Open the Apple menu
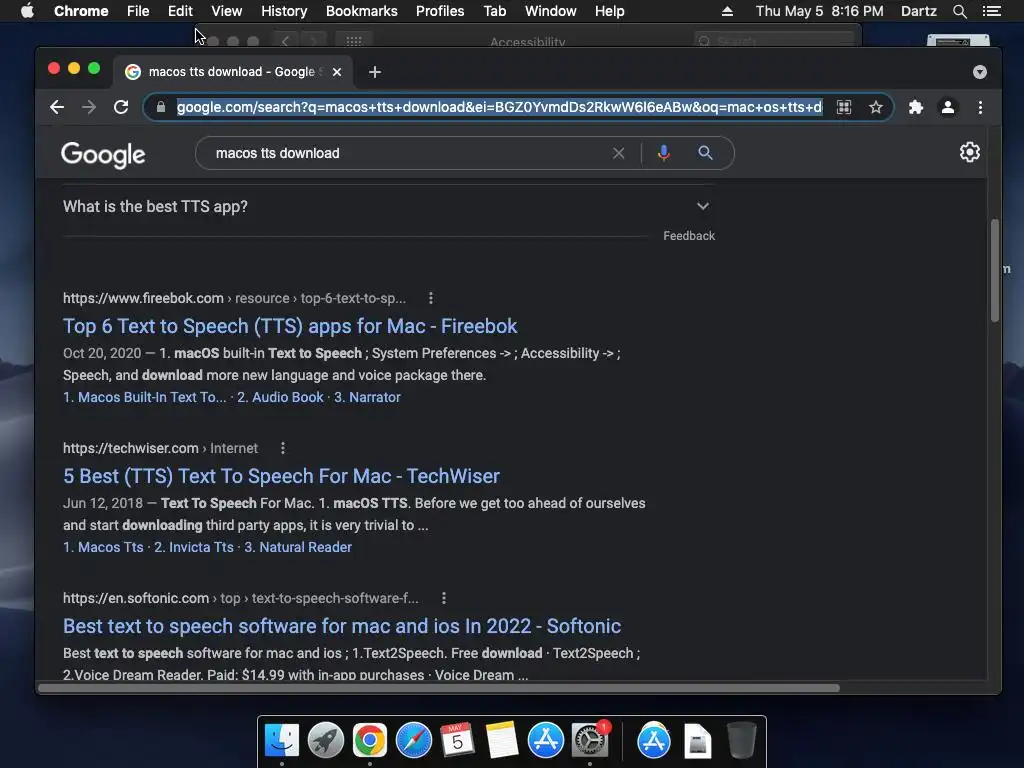The image size is (1024, 768). [27, 11]
